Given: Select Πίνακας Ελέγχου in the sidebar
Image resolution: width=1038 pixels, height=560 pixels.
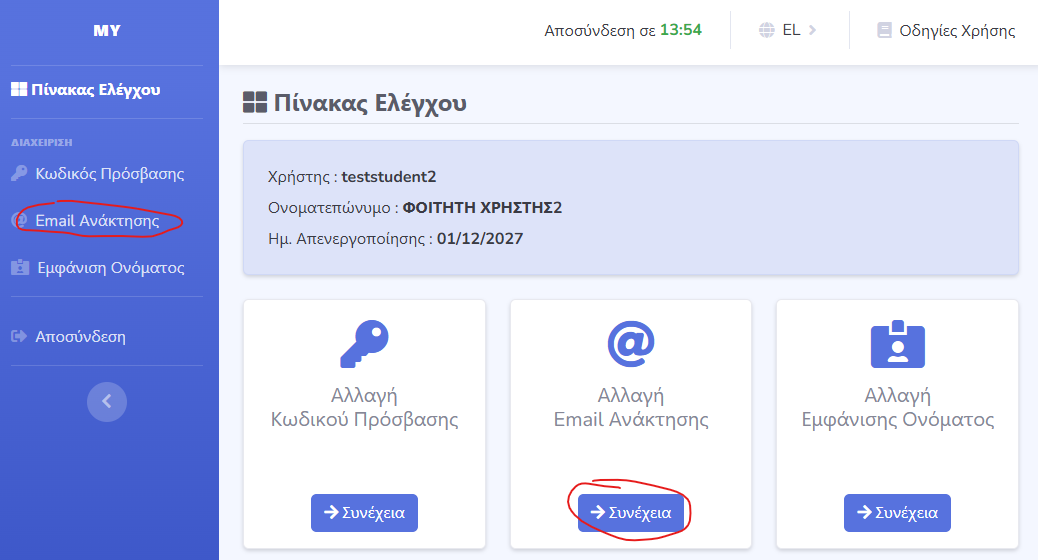Looking at the screenshot, I should [x=86, y=90].
